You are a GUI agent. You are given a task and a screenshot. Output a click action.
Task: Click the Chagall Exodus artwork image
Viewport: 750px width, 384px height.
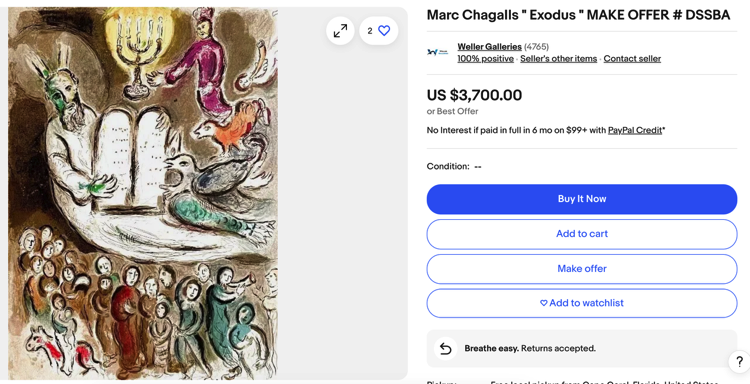click(143, 193)
